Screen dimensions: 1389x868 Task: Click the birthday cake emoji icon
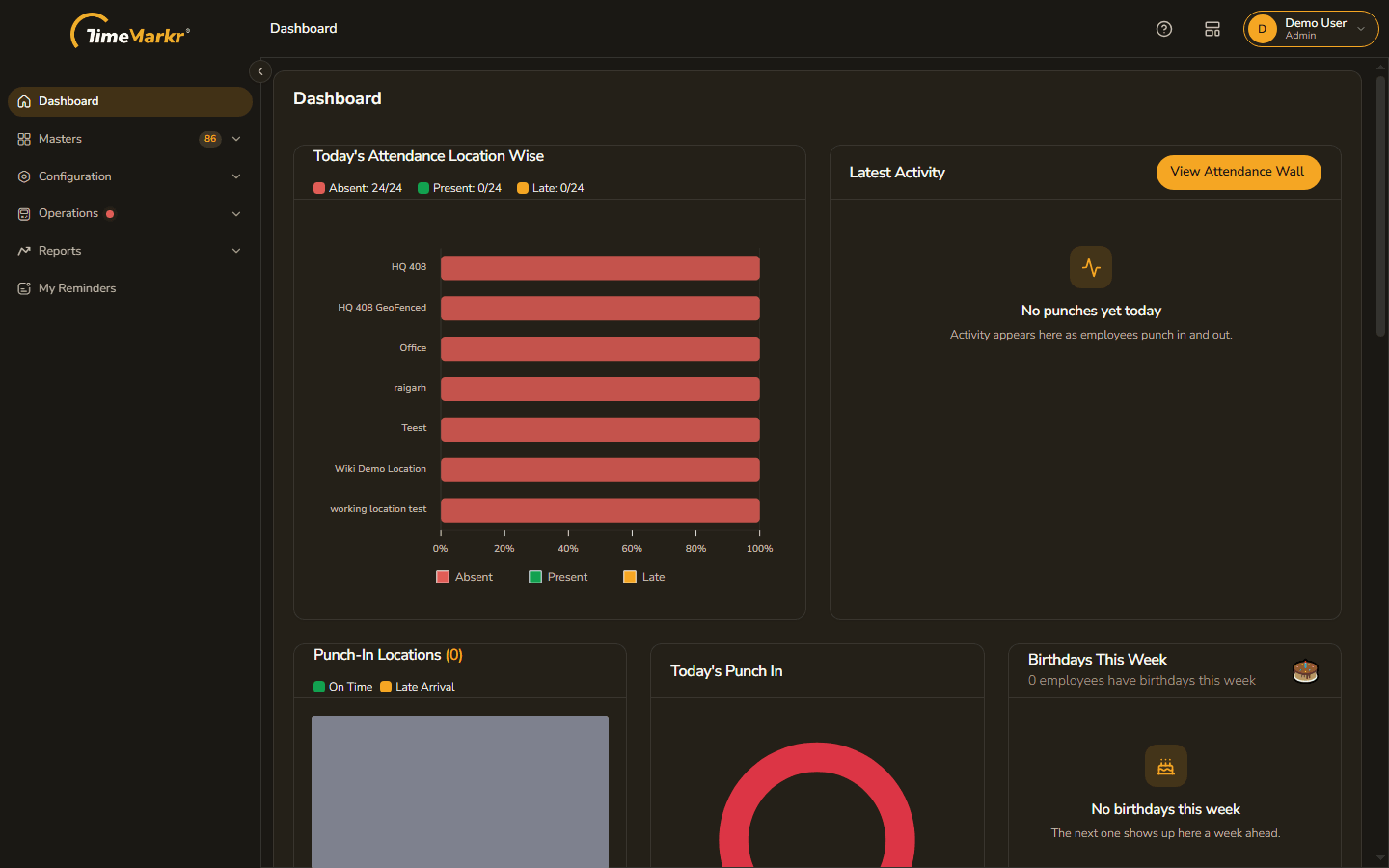[1305, 671]
